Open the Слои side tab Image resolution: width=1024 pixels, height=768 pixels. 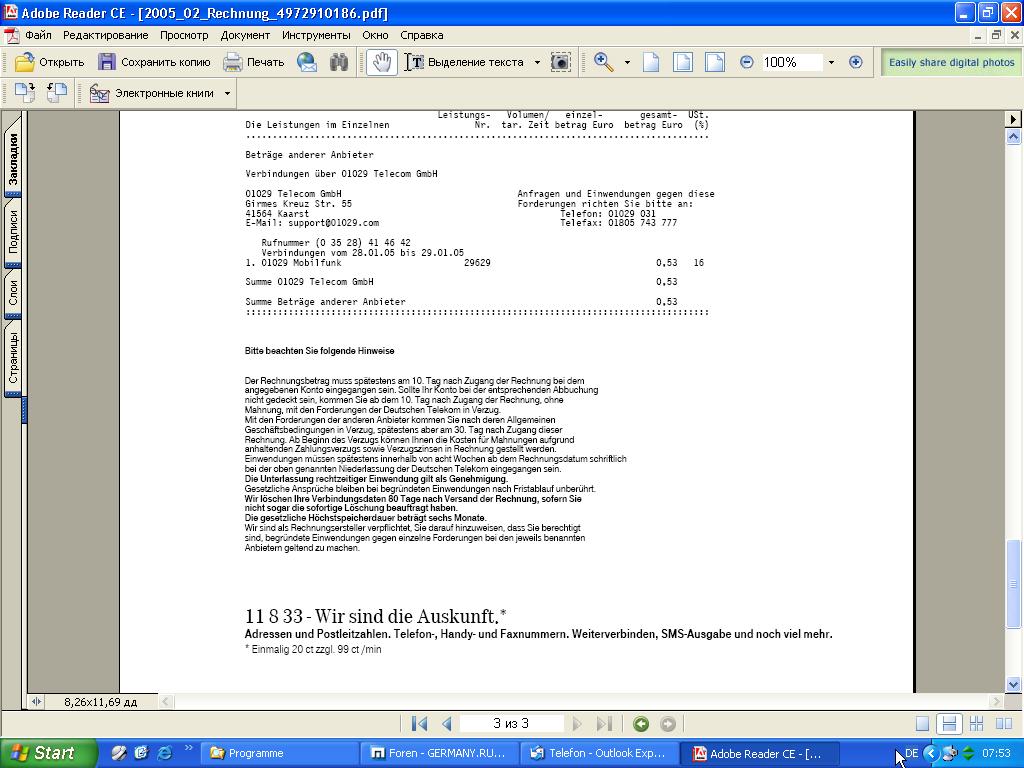click(13, 293)
